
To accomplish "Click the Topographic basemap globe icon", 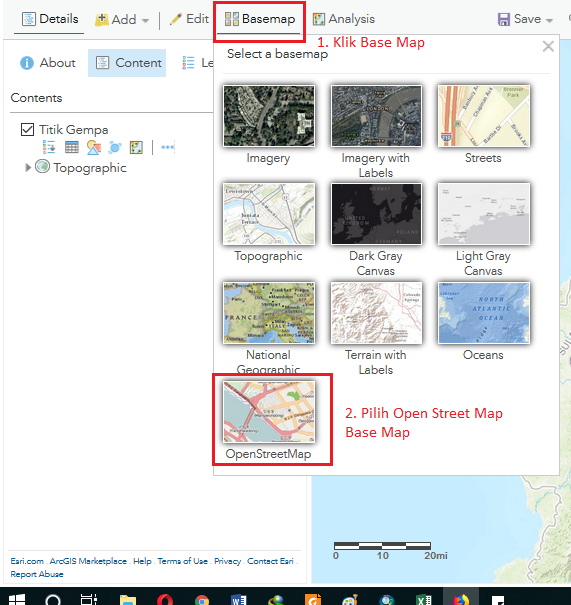I will [x=42, y=167].
